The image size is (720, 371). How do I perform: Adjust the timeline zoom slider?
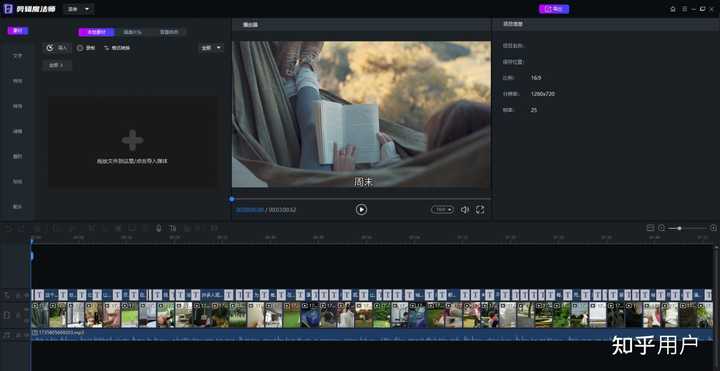[x=687, y=228]
